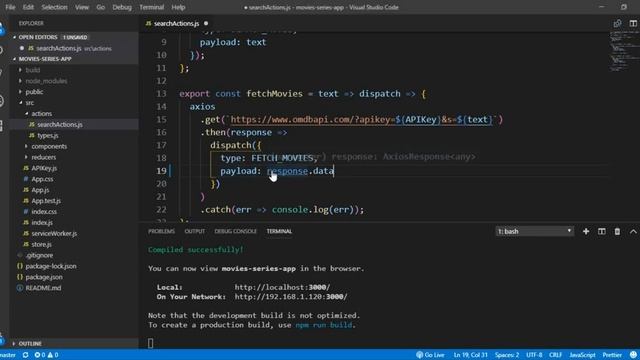
Task: Collapse the Open Editors section
Action: point(38,37)
